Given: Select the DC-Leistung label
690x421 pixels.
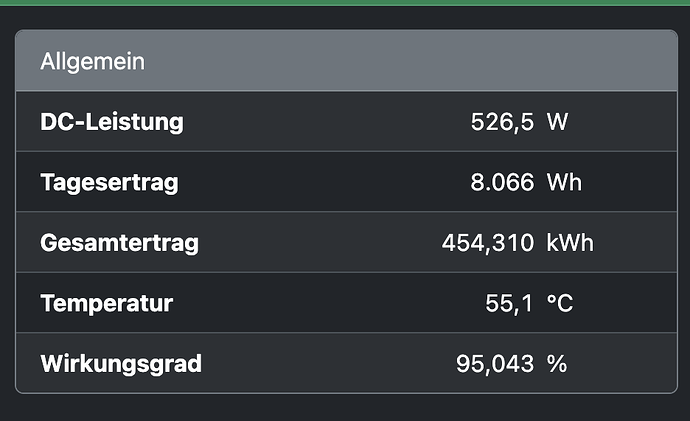Looking at the screenshot, I should click(112, 122).
